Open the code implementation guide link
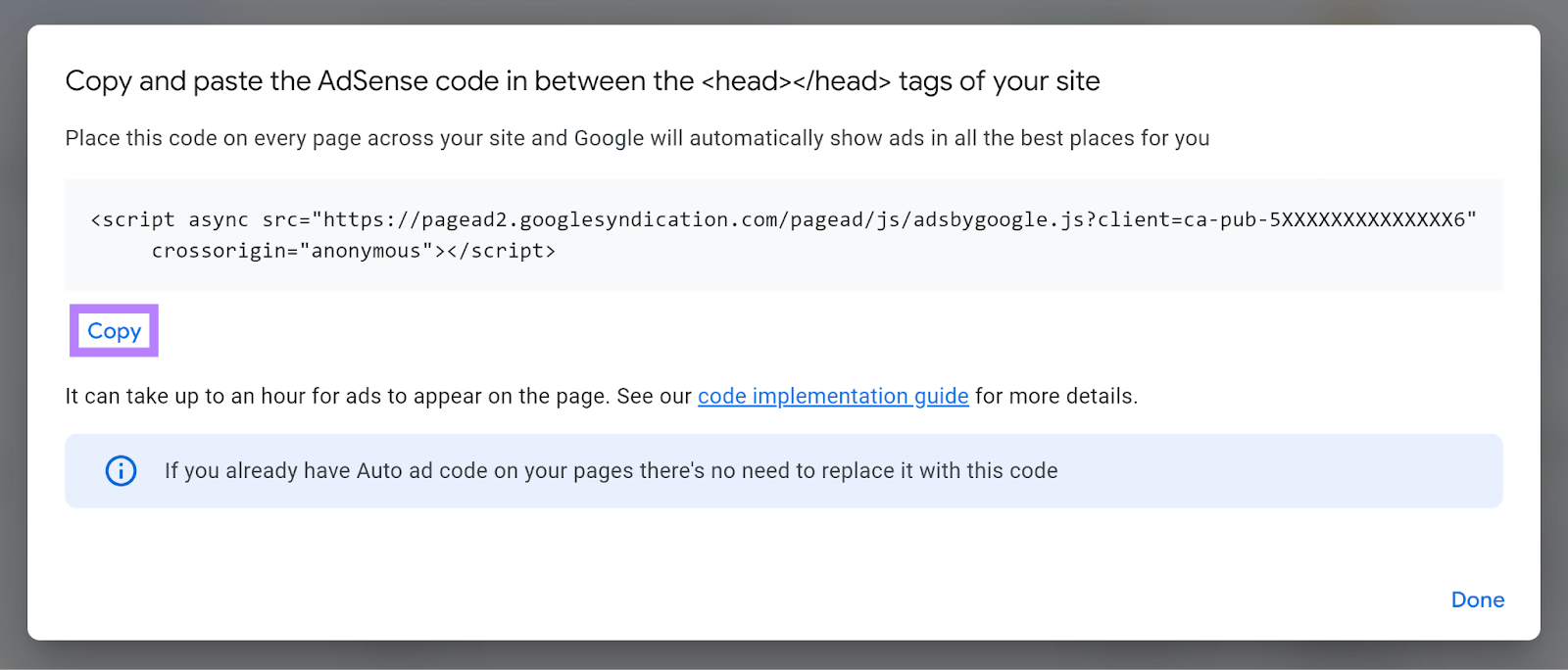 click(833, 397)
